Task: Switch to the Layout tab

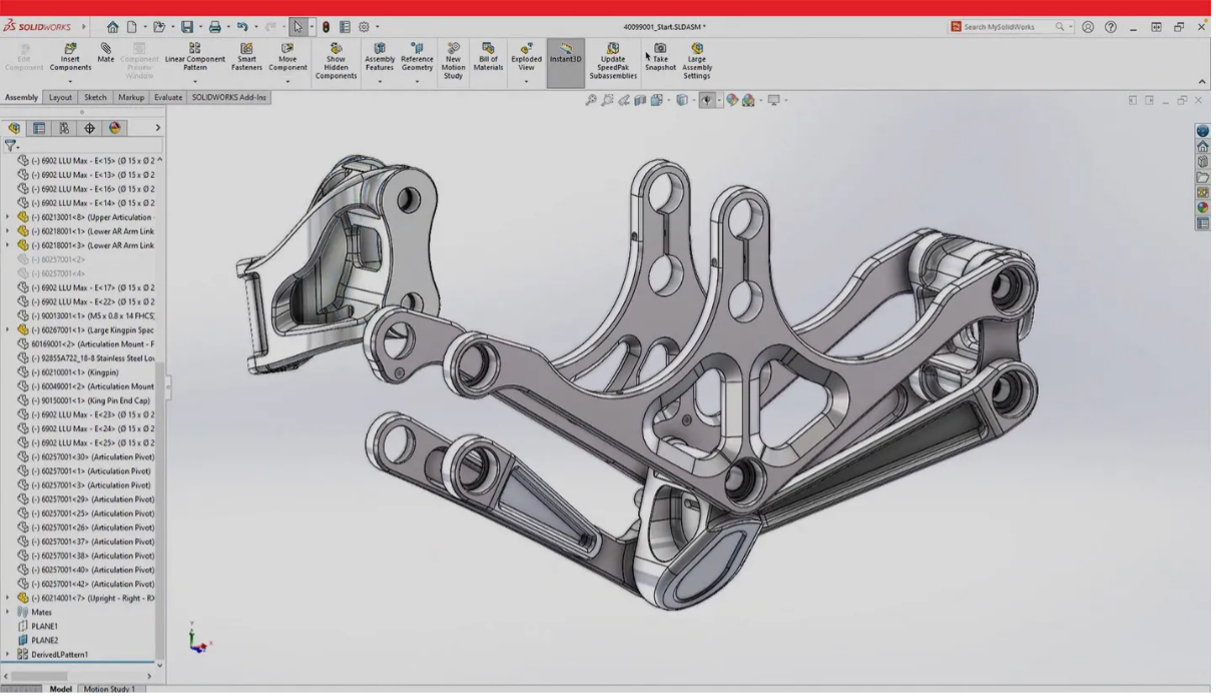Action: 61,98
